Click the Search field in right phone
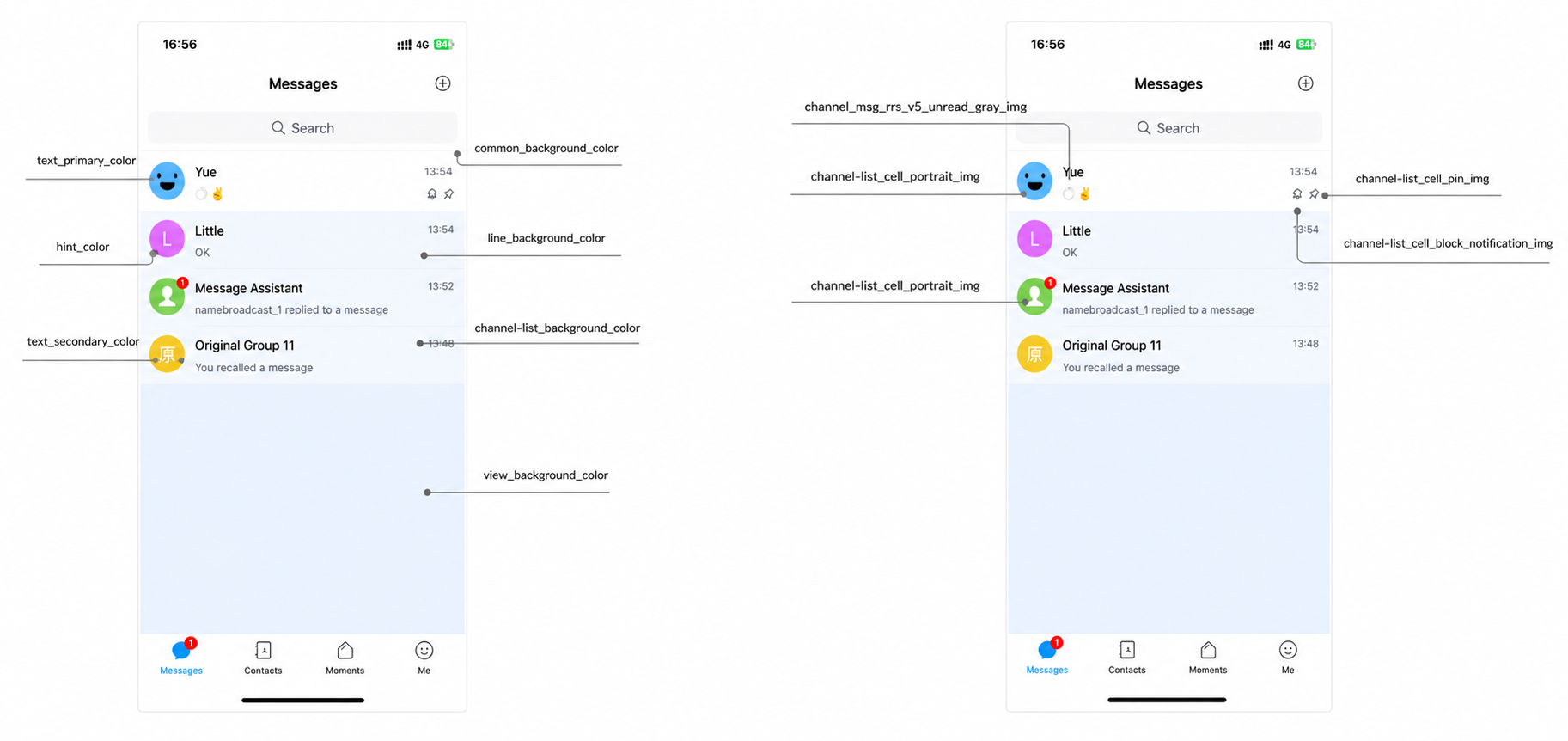 pyautogui.click(x=1168, y=128)
